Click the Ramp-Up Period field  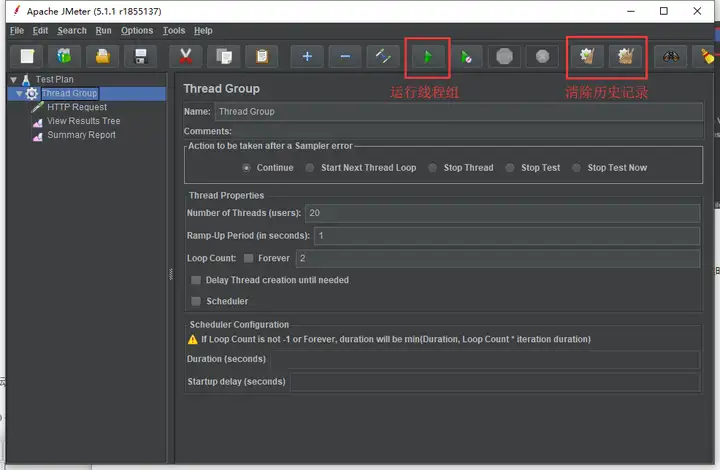pyautogui.click(x=507, y=236)
